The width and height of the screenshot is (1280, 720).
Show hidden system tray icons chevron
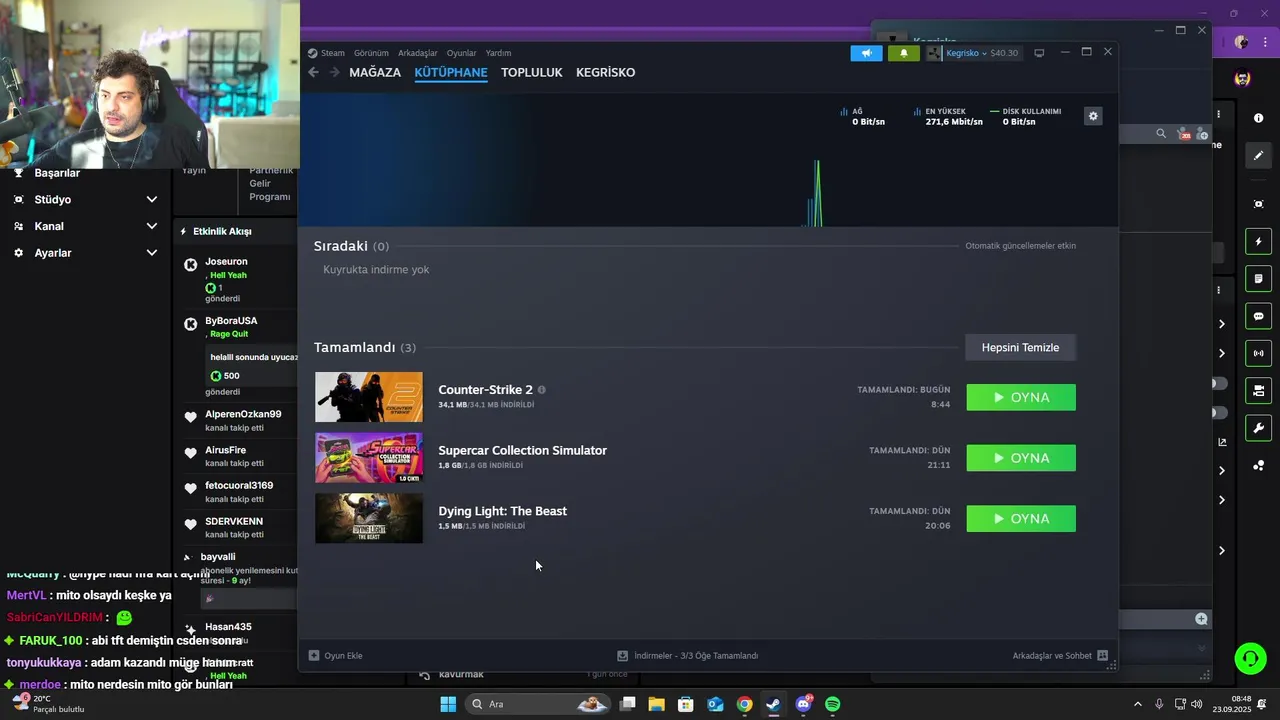1137,704
